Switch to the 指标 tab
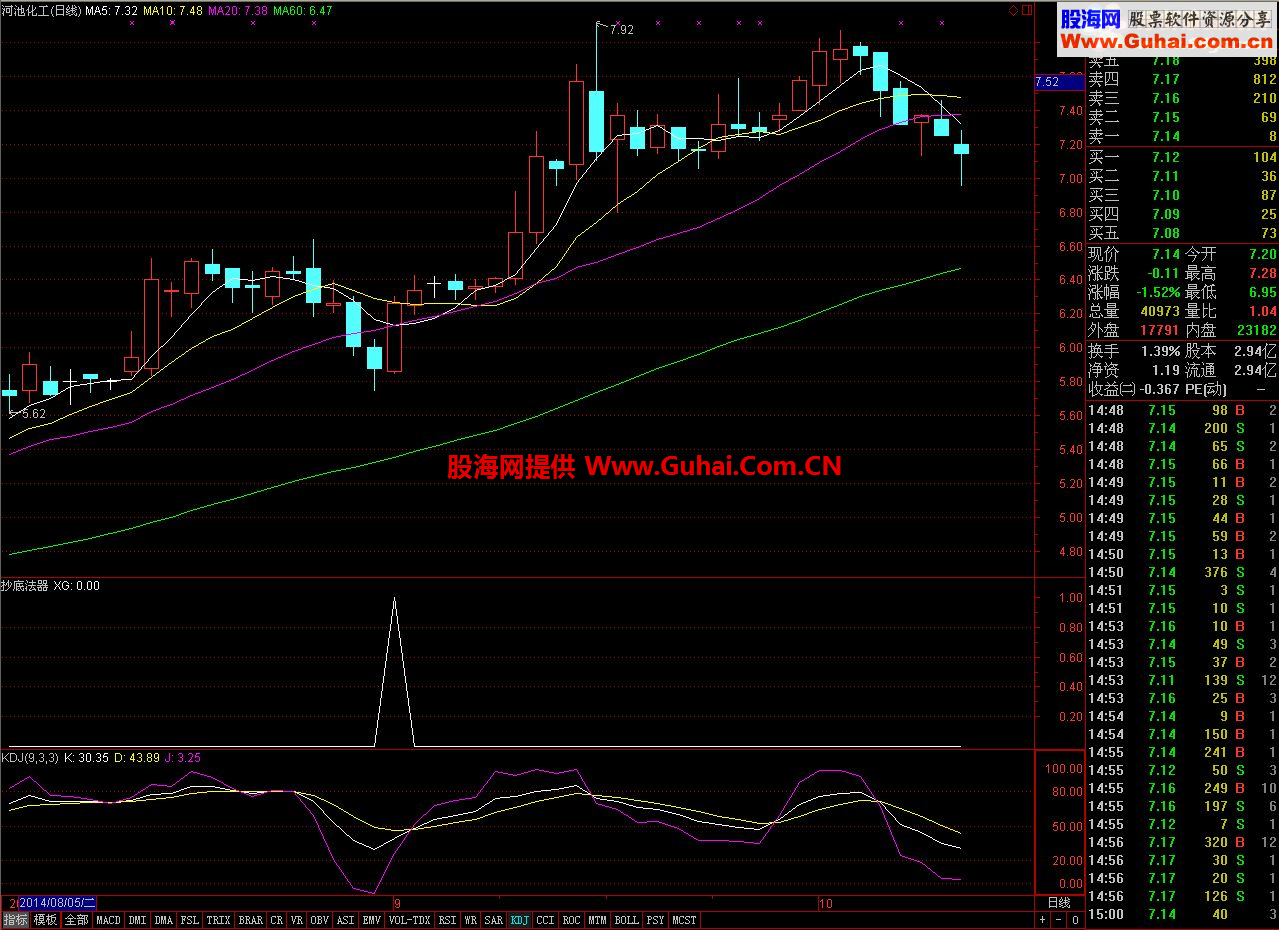Viewport: 1279px width, 930px height. pyautogui.click(x=15, y=919)
